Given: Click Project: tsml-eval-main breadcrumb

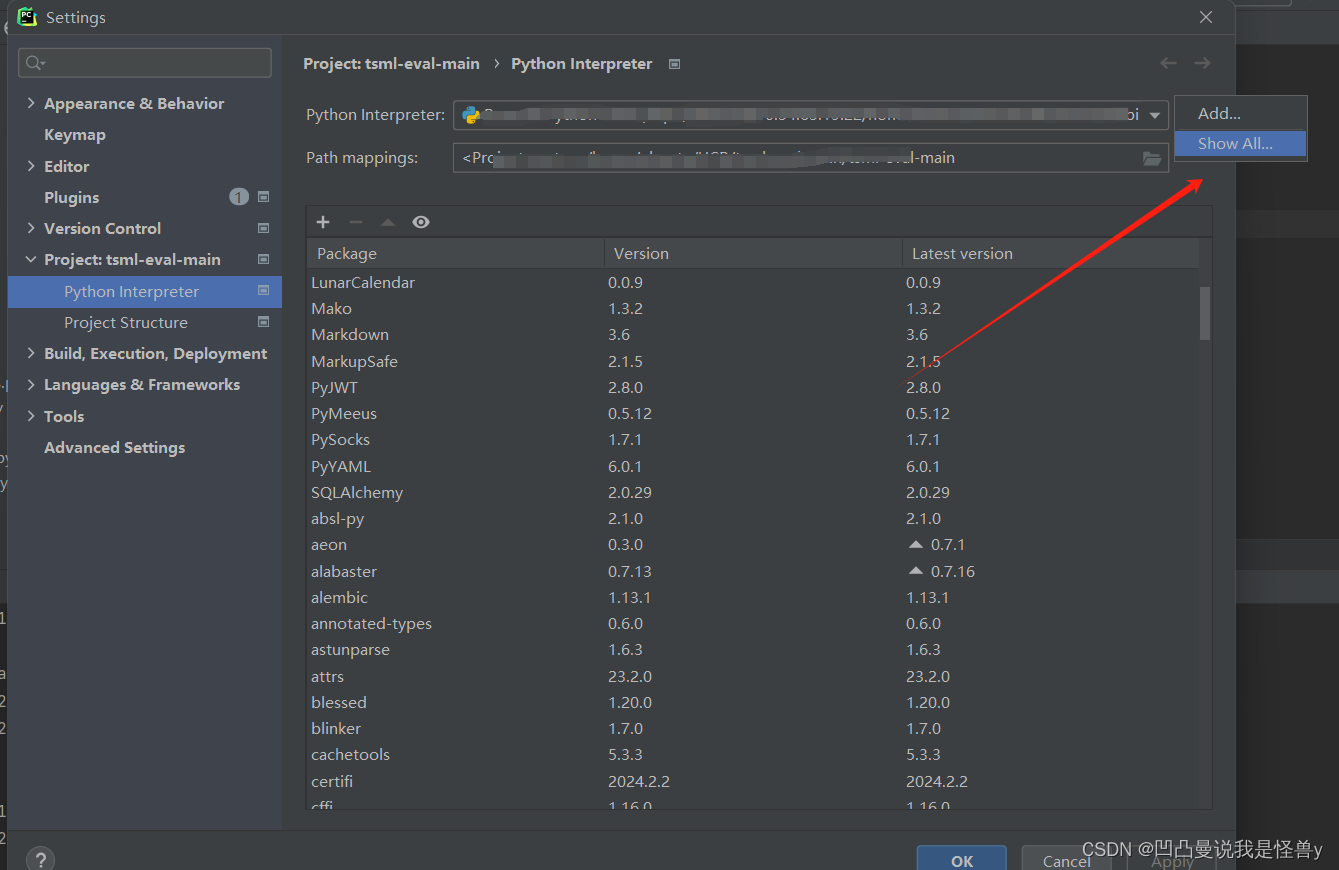Looking at the screenshot, I should click(392, 64).
